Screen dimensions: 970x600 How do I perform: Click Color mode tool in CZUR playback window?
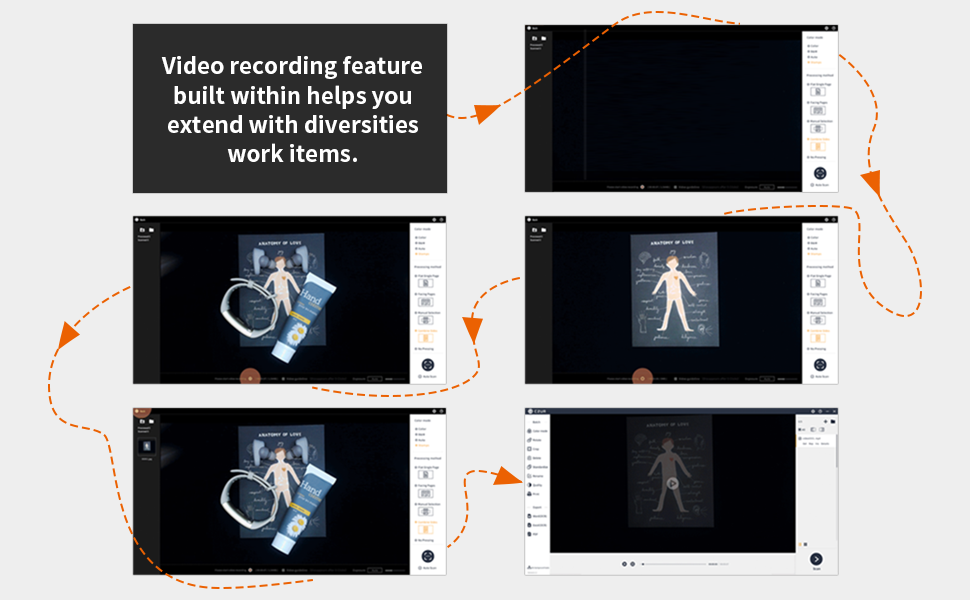[537, 431]
